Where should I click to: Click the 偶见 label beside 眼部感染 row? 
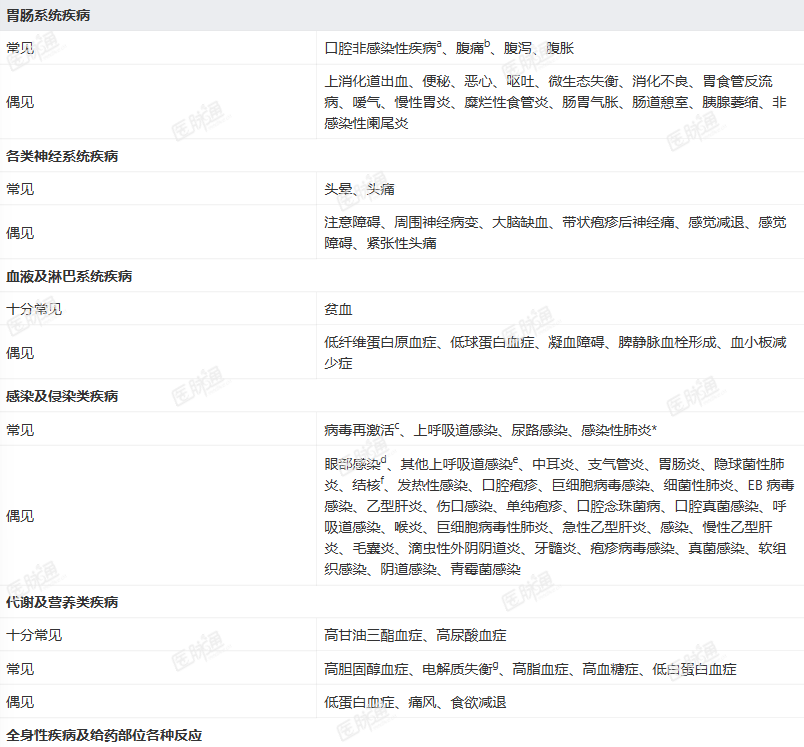20,516
